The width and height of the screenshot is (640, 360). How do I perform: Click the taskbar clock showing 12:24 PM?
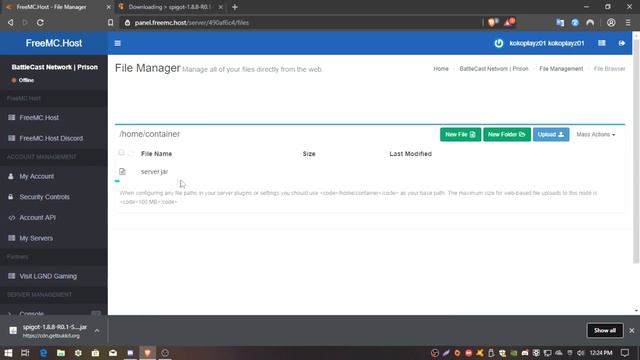(601, 353)
